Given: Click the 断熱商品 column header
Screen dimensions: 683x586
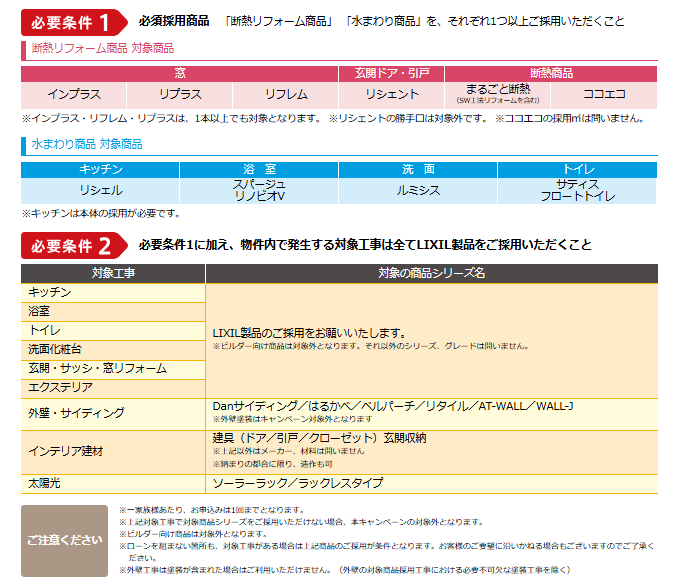Looking at the screenshot, I should 551,73.
